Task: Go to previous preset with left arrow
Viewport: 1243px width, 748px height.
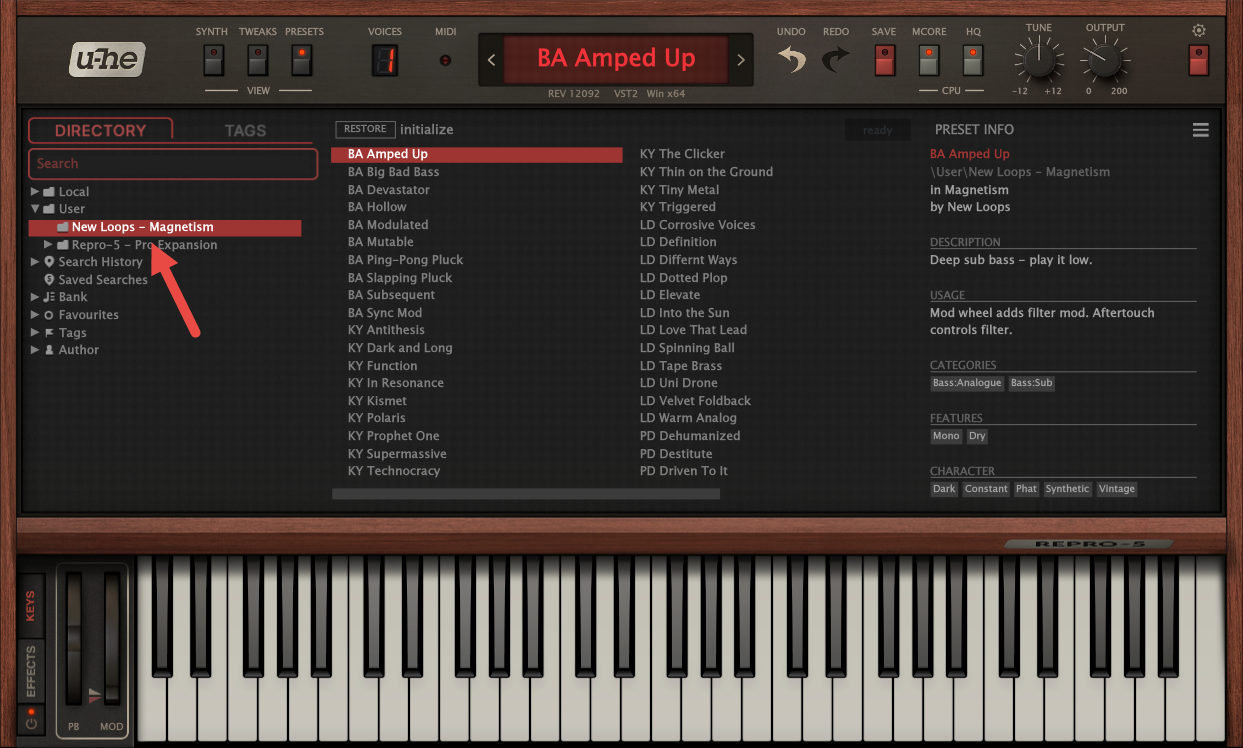Action: click(491, 60)
